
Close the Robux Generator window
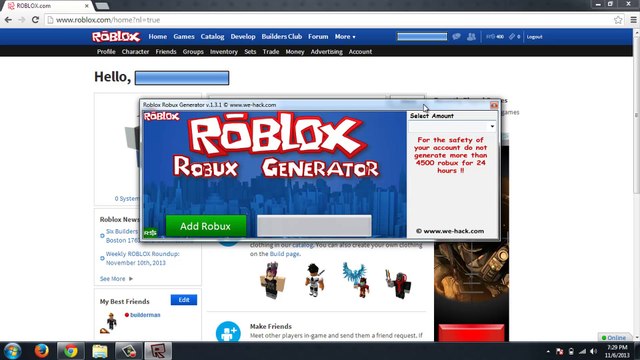coord(494,105)
